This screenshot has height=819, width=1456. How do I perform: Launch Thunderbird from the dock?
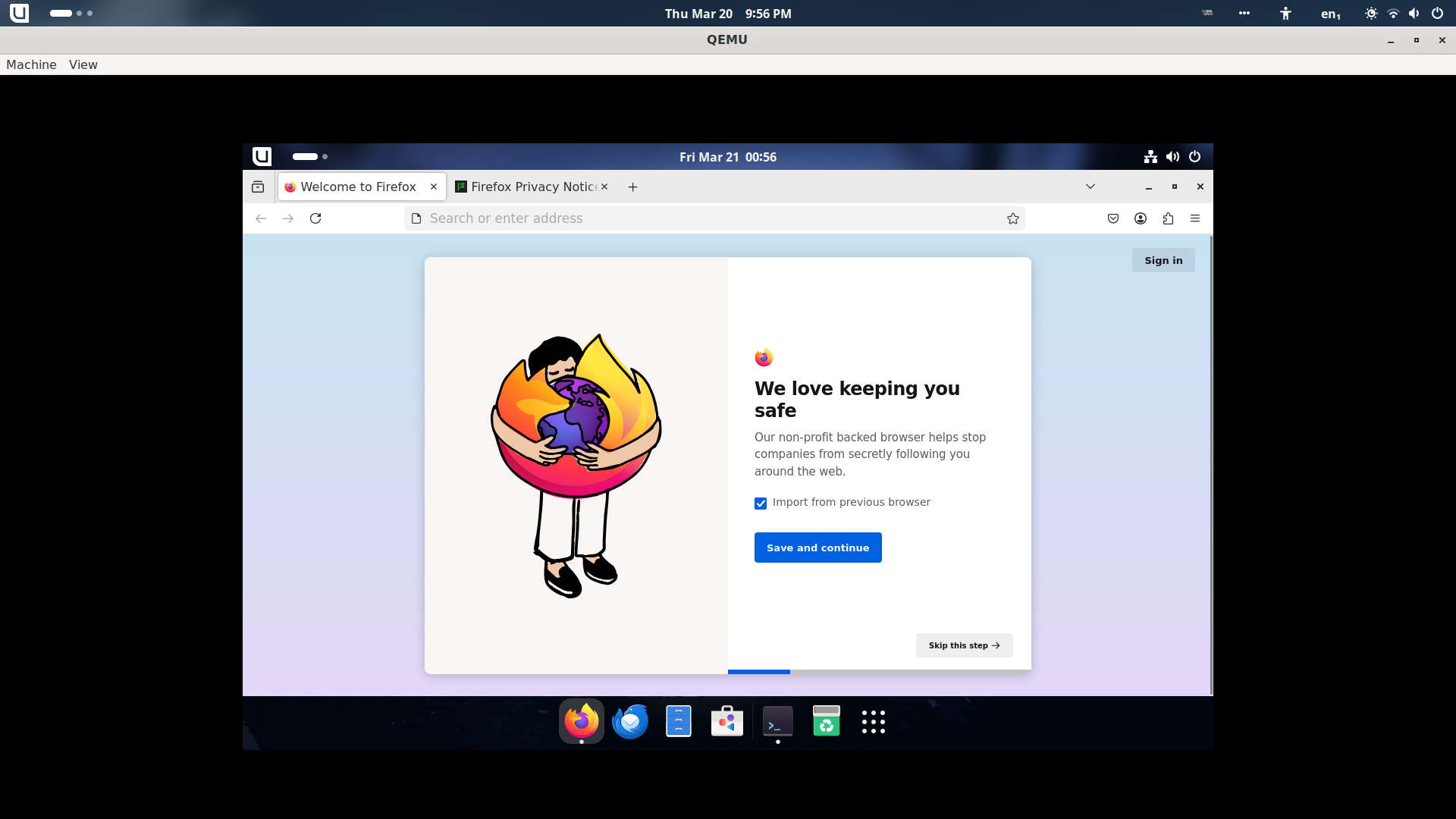[630, 721]
